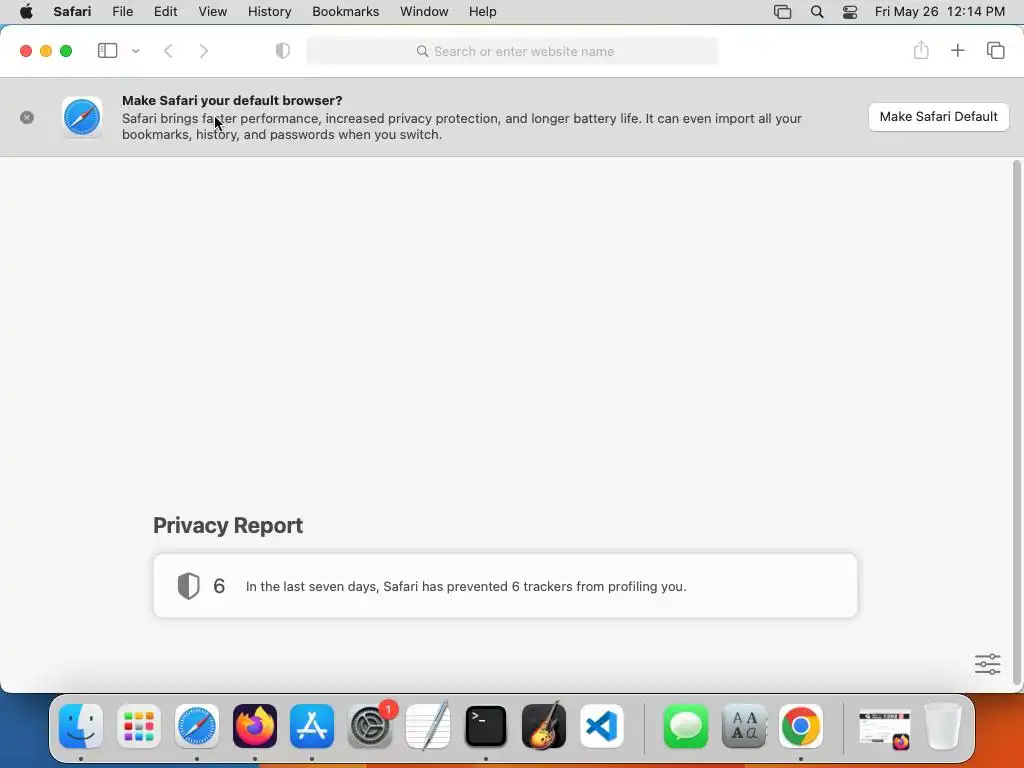Open the Privacy Report tracker summary card
This screenshot has width=1024, height=768.
(x=505, y=586)
